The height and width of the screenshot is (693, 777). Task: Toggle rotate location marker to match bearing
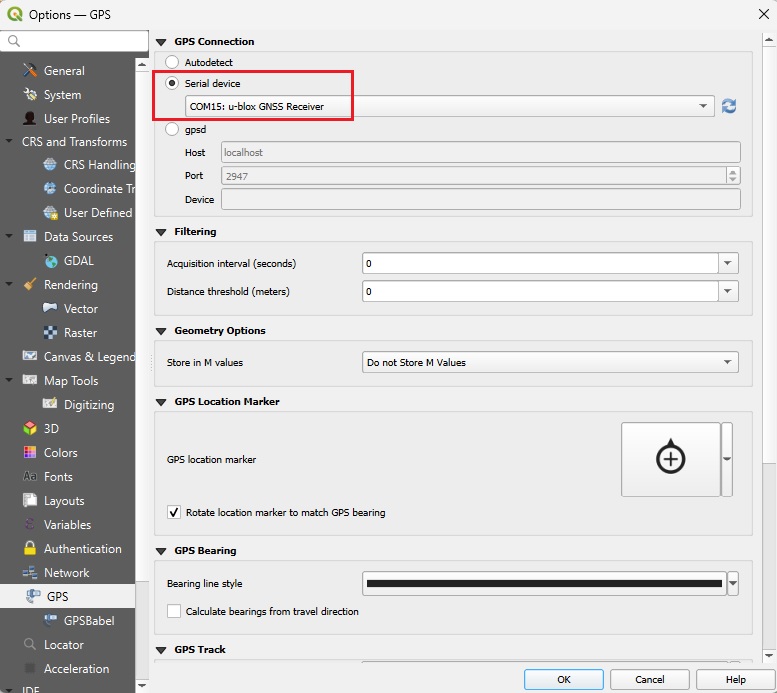(x=175, y=512)
